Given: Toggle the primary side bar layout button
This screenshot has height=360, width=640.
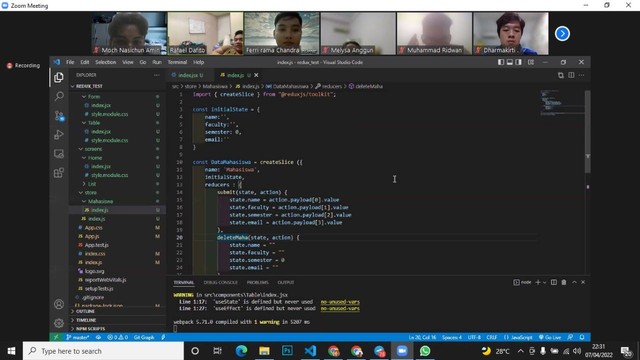Looking at the screenshot, I should (501, 62).
